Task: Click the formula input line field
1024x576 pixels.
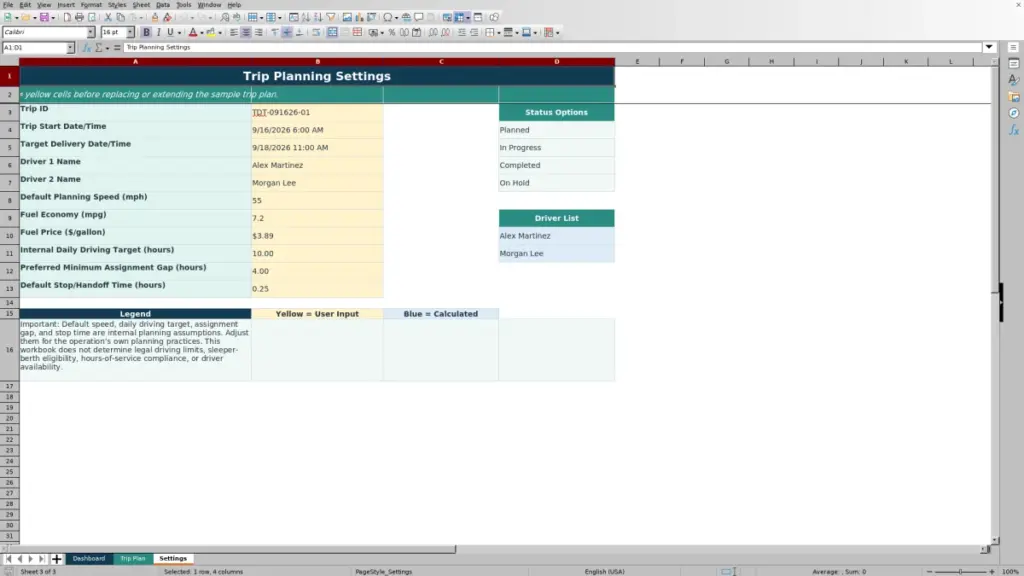Action: pyautogui.click(x=552, y=47)
